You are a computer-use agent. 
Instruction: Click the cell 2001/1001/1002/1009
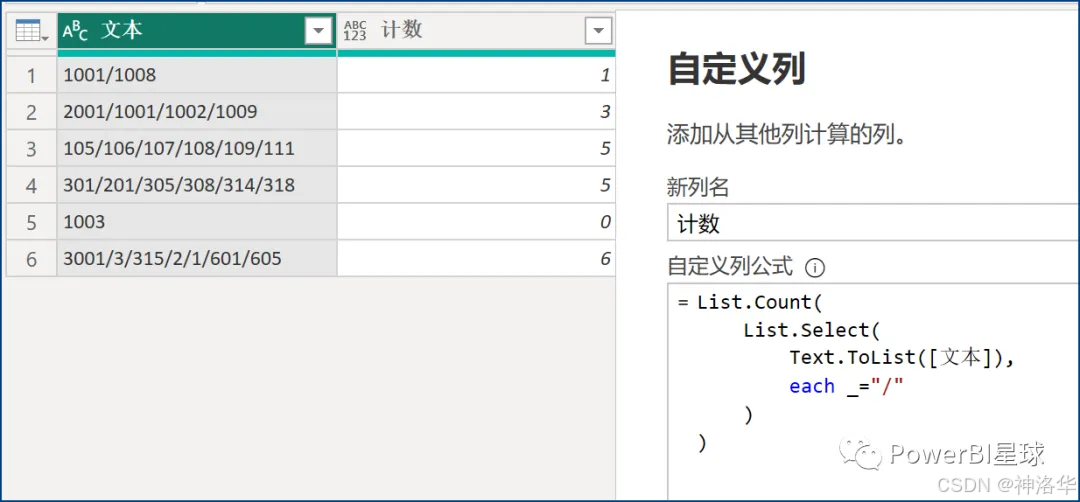(197, 112)
